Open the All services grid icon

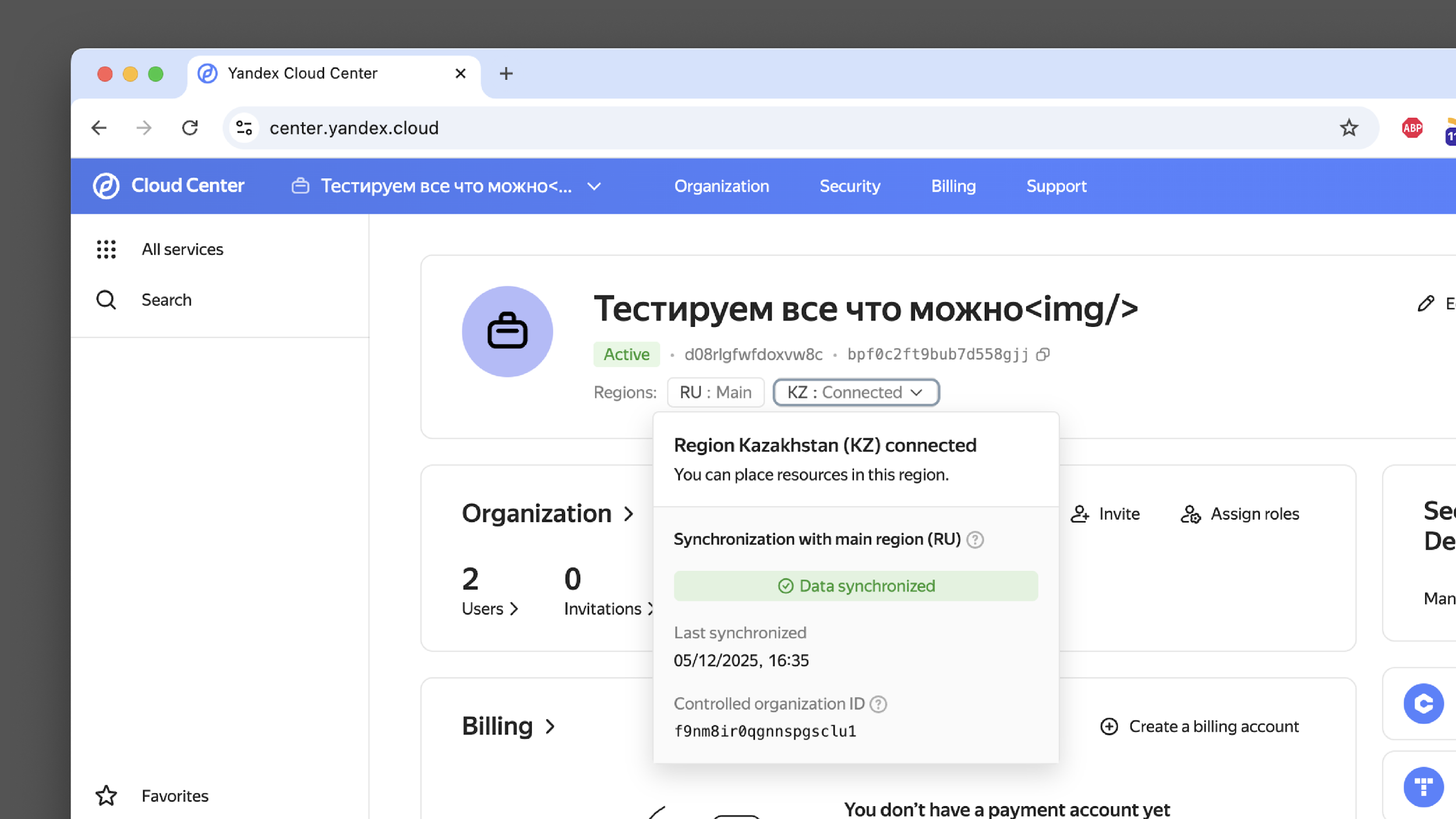(x=106, y=249)
